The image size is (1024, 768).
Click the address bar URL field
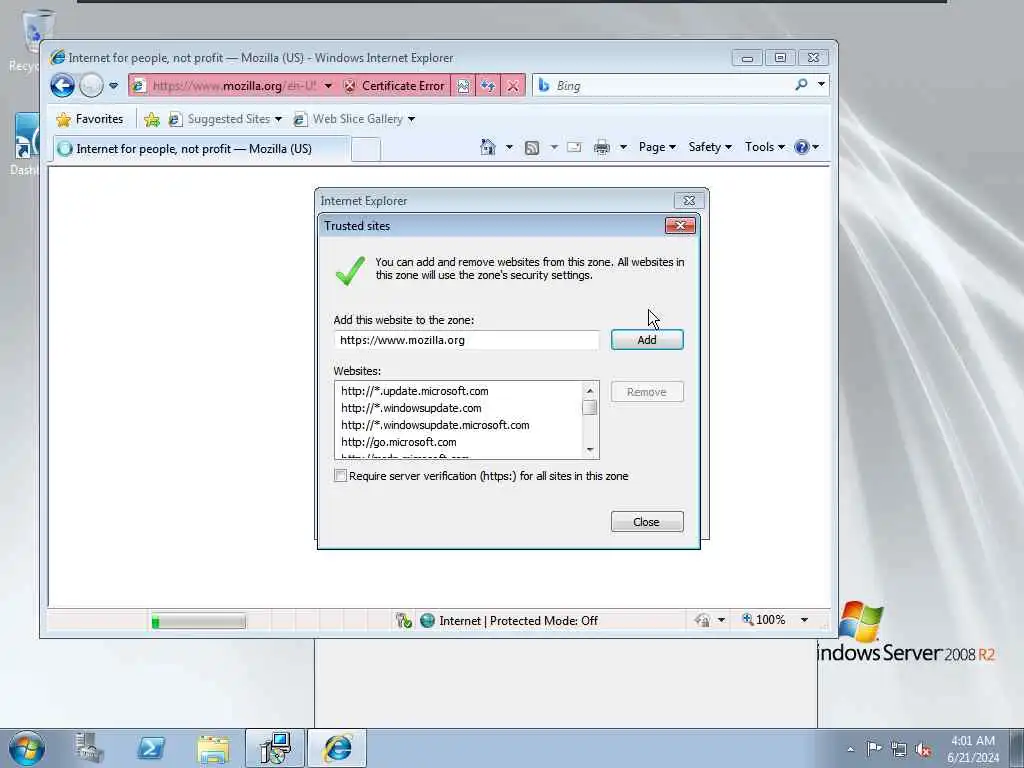[233, 86]
